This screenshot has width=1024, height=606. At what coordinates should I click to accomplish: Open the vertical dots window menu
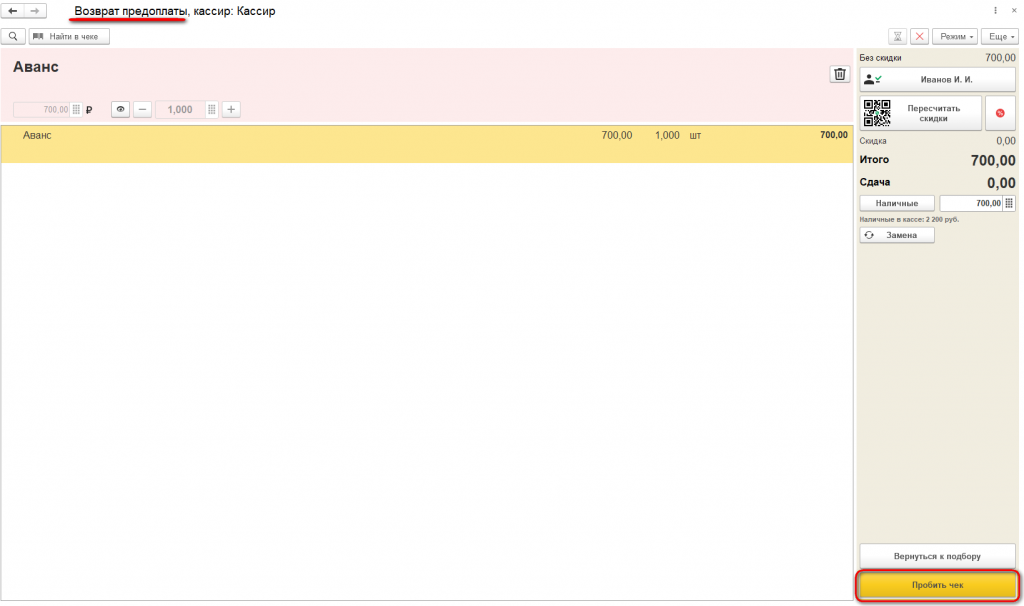pyautogui.click(x=995, y=10)
